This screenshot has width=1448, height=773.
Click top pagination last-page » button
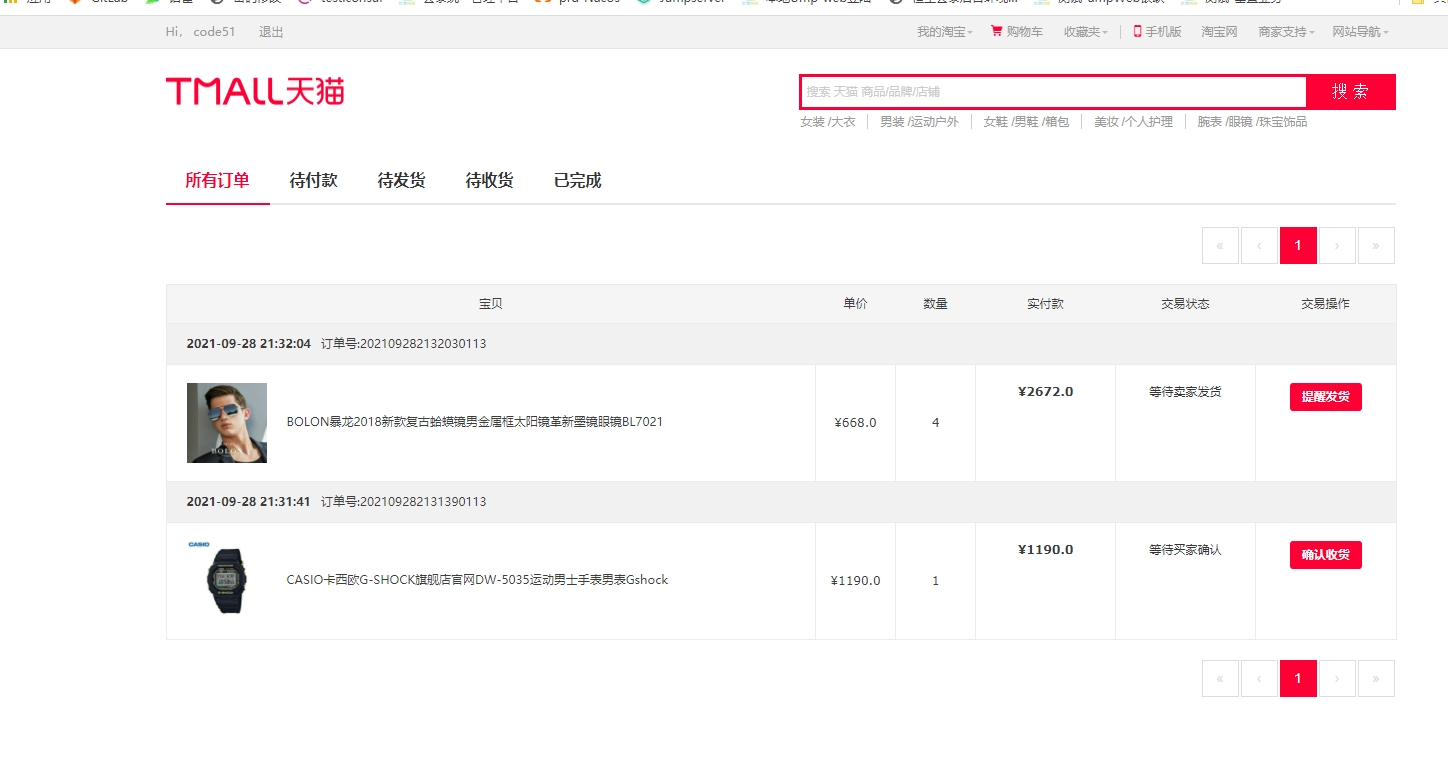1376,245
